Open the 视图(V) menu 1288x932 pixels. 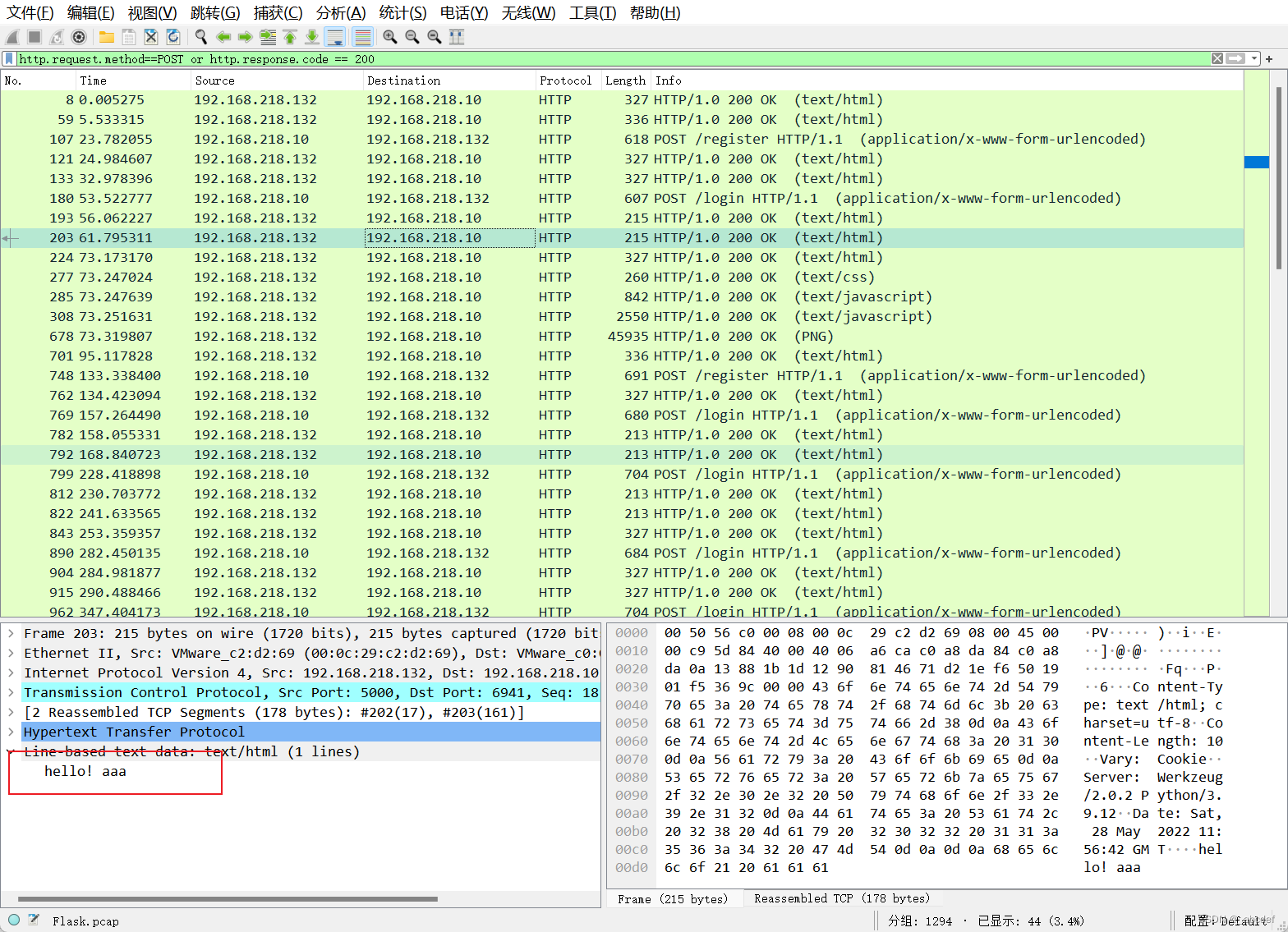[153, 12]
